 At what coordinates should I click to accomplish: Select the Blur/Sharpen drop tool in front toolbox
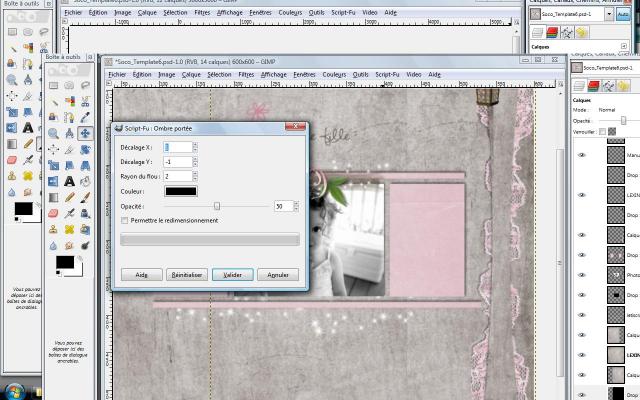[53, 246]
